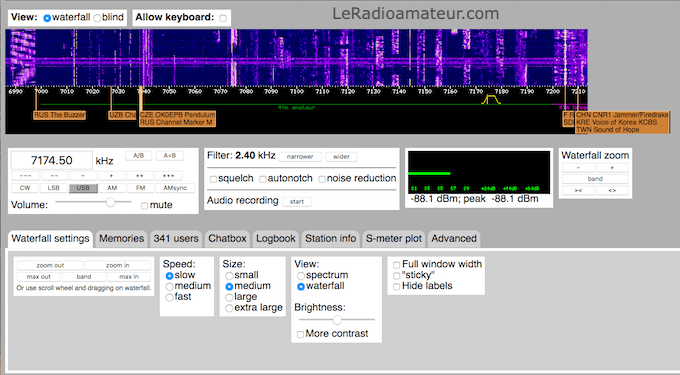
Task: Click the minus button under Waterfall zoom
Action: pos(578,168)
